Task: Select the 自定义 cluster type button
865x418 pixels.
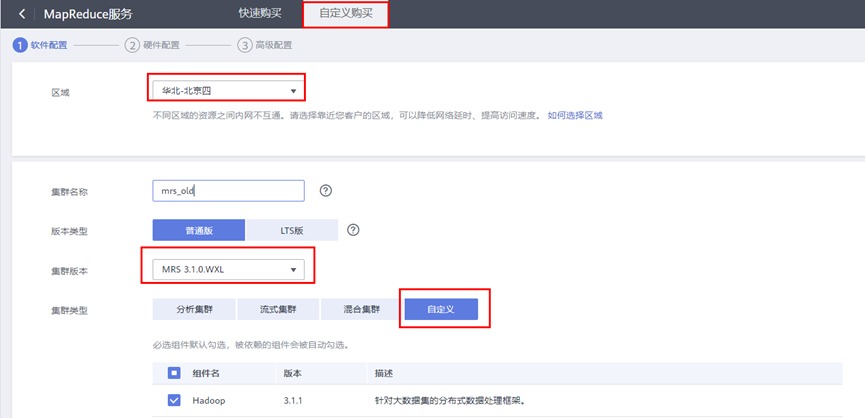Action: [439, 309]
